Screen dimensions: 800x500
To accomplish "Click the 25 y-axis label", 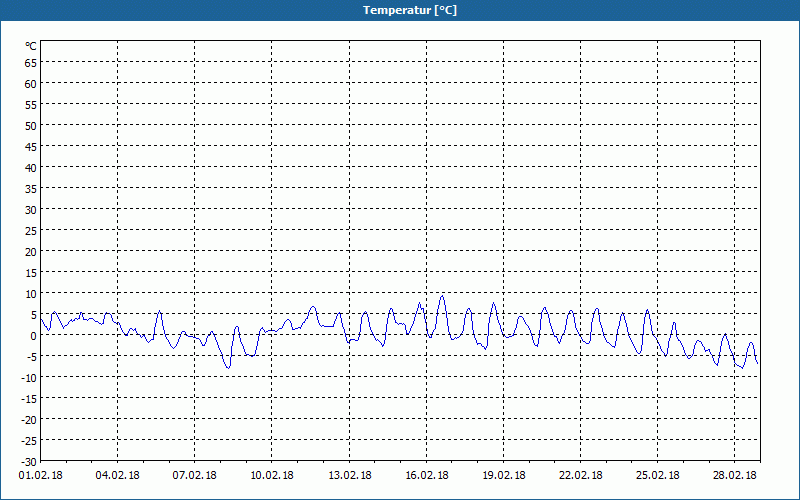I will click(x=31, y=231).
